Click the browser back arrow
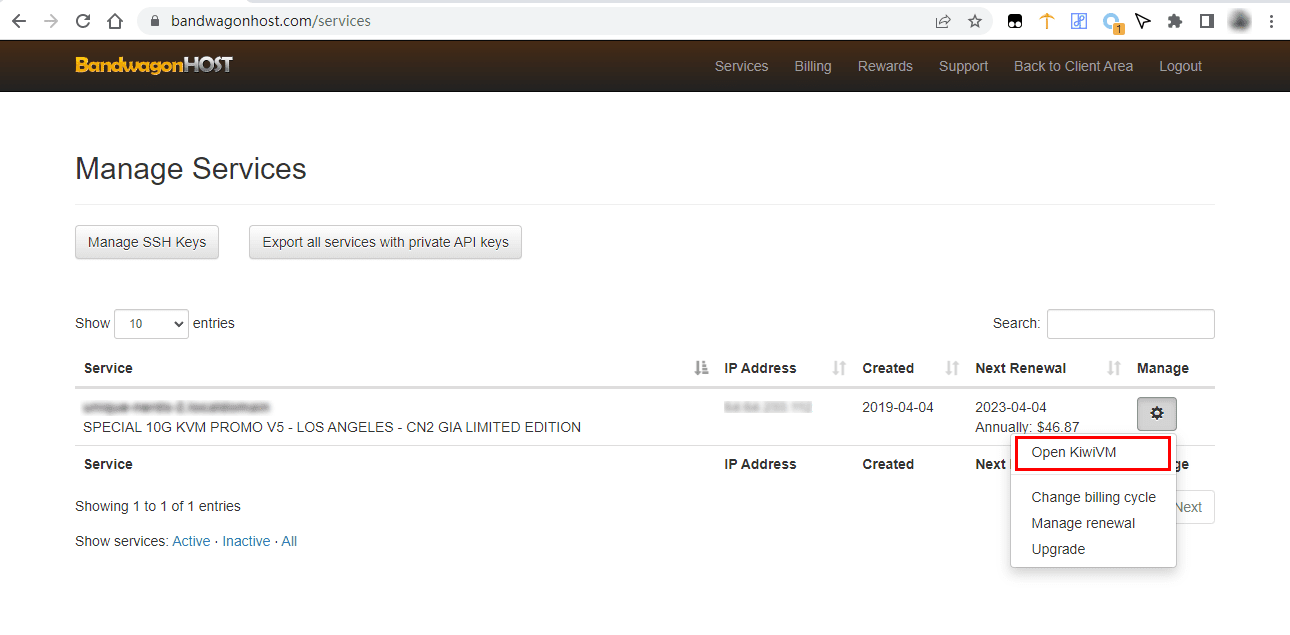This screenshot has width=1290, height=635. (x=19, y=21)
